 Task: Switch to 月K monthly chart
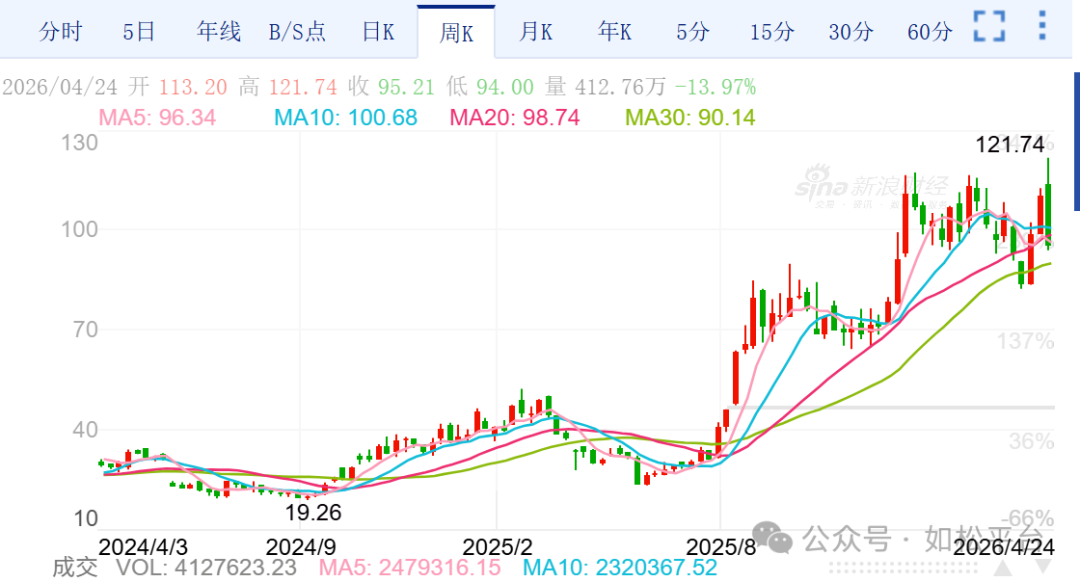[x=536, y=32]
